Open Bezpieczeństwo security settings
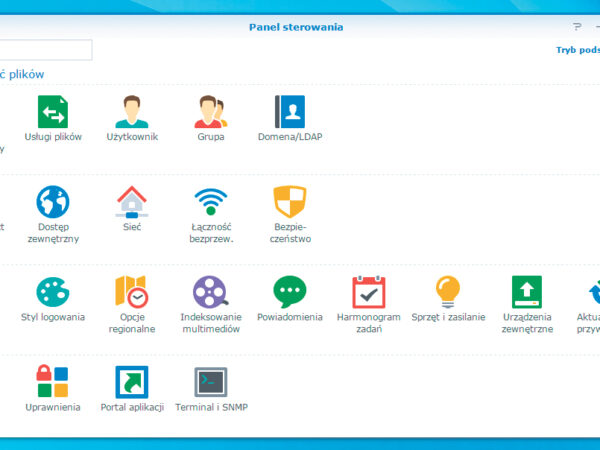The image size is (600, 450). pyautogui.click(x=290, y=203)
